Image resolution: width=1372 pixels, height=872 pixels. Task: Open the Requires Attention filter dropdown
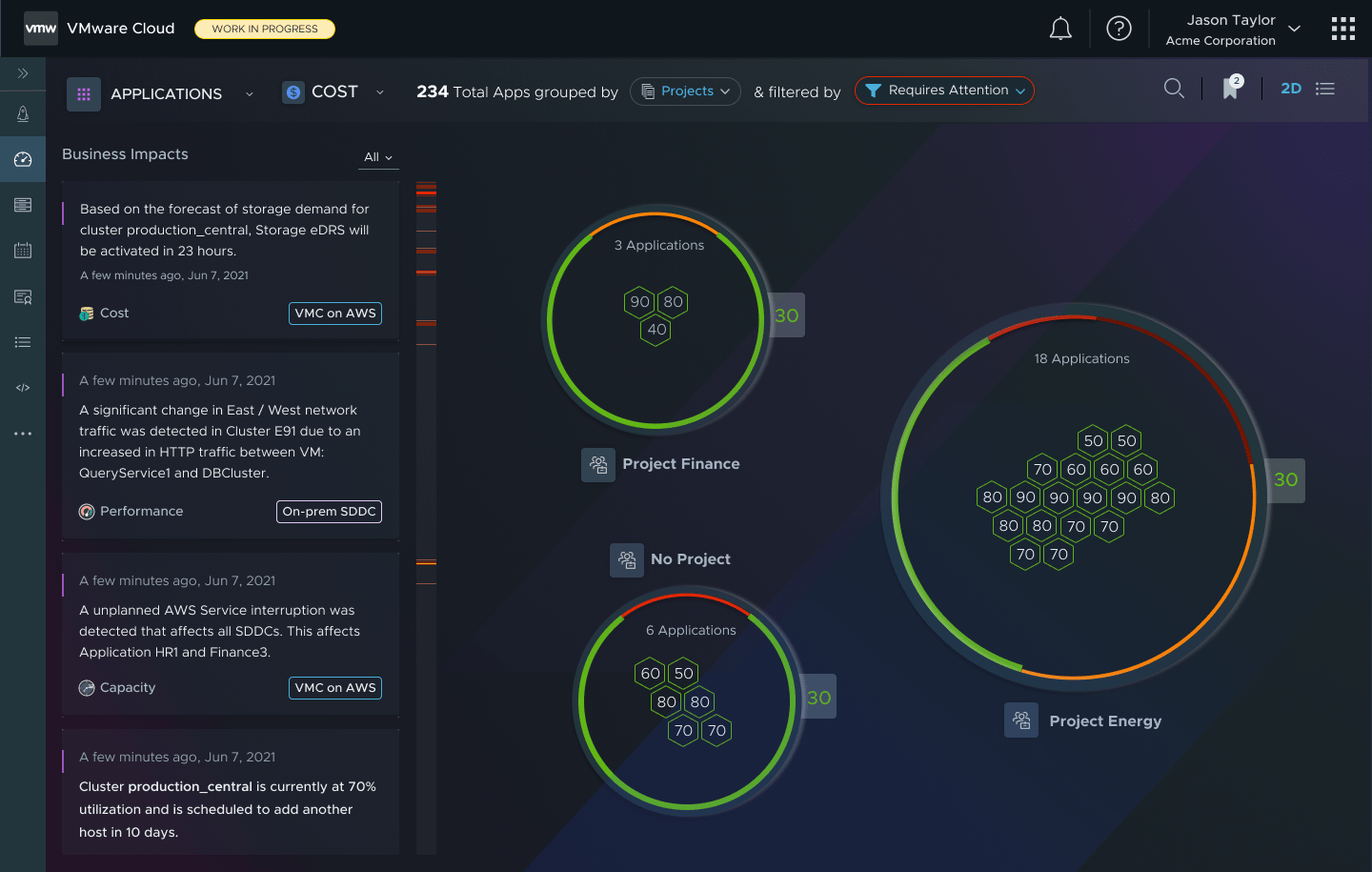tap(944, 91)
